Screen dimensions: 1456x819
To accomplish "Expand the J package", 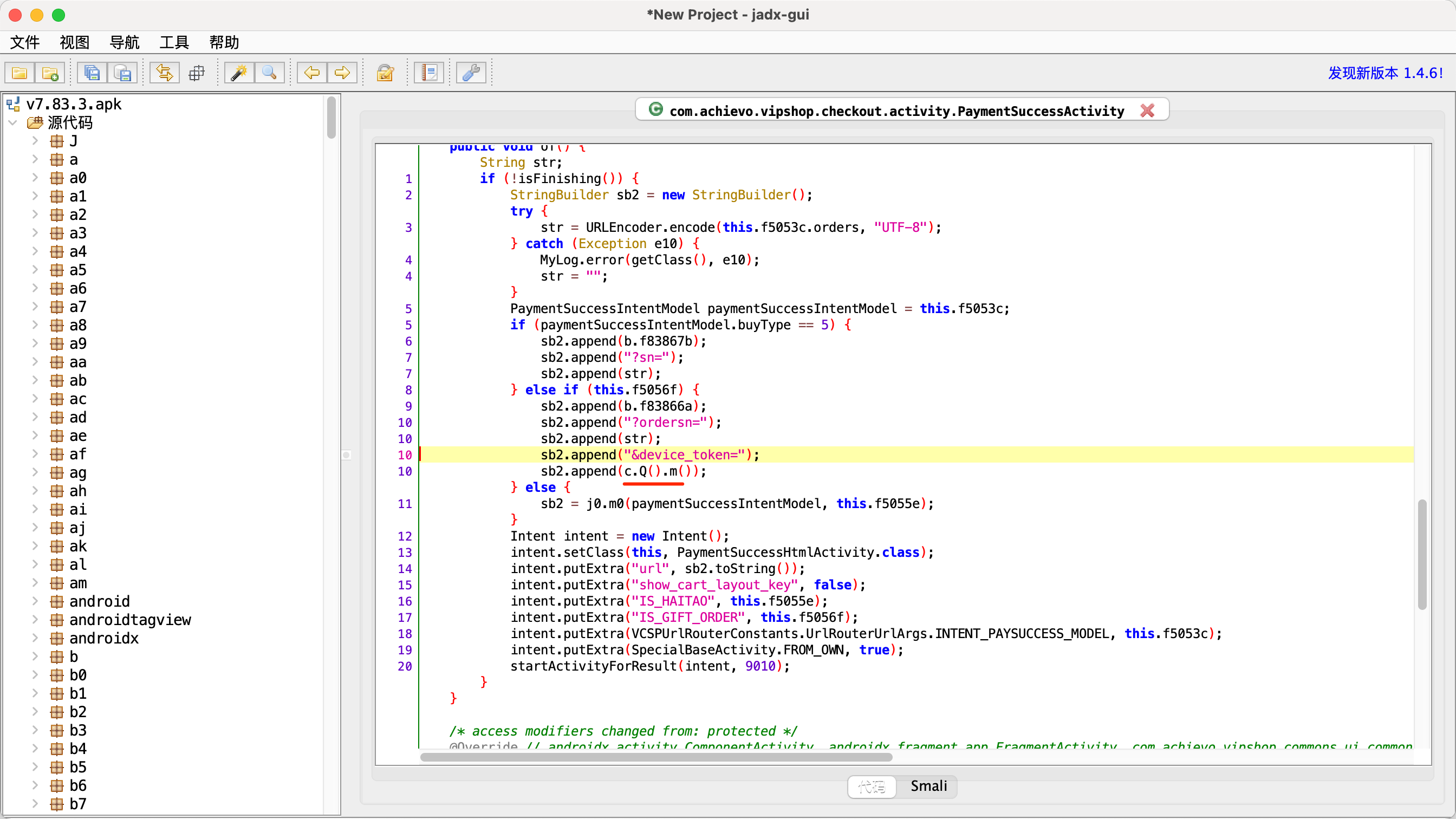I will (35, 141).
